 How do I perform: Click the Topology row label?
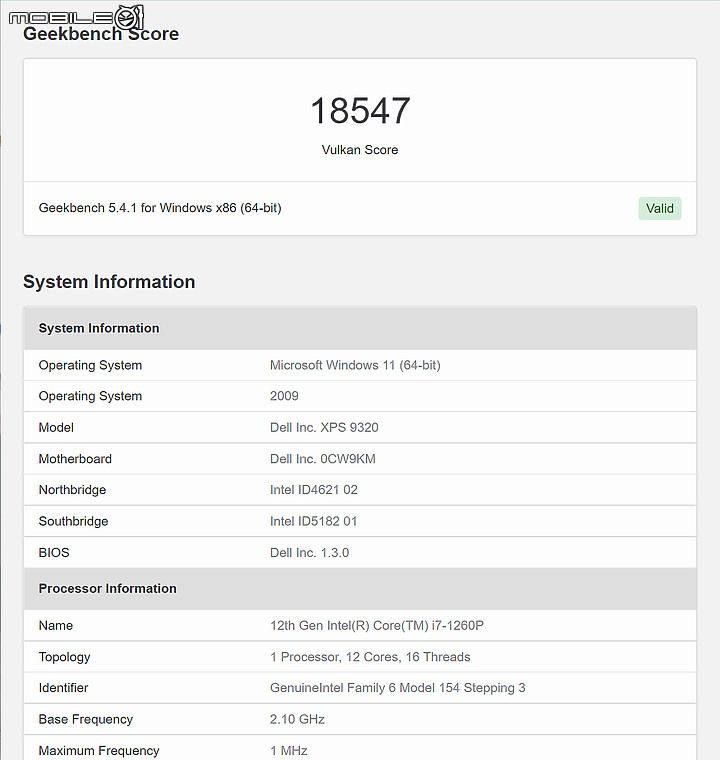pyautogui.click(x=64, y=657)
